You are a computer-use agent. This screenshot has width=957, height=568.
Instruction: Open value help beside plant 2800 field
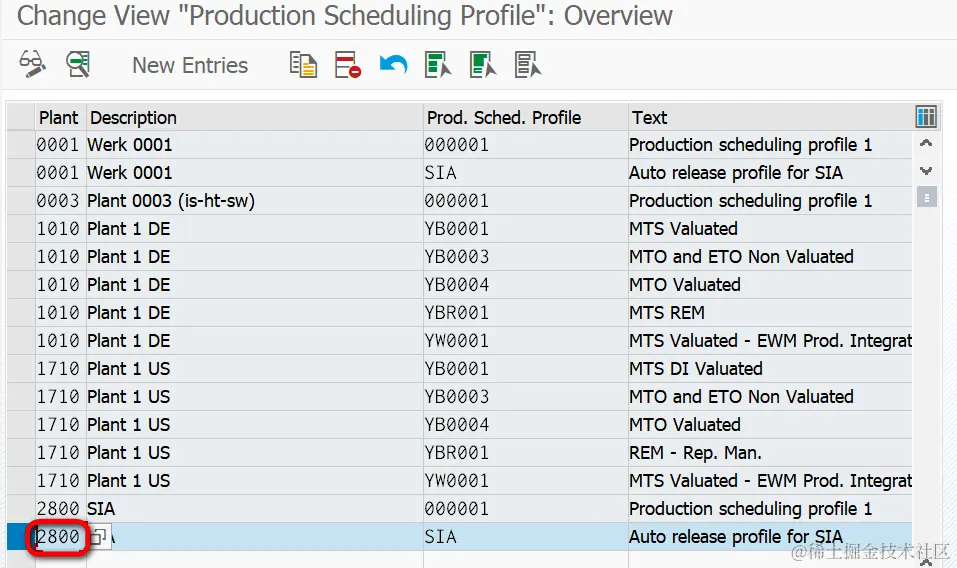[98, 537]
